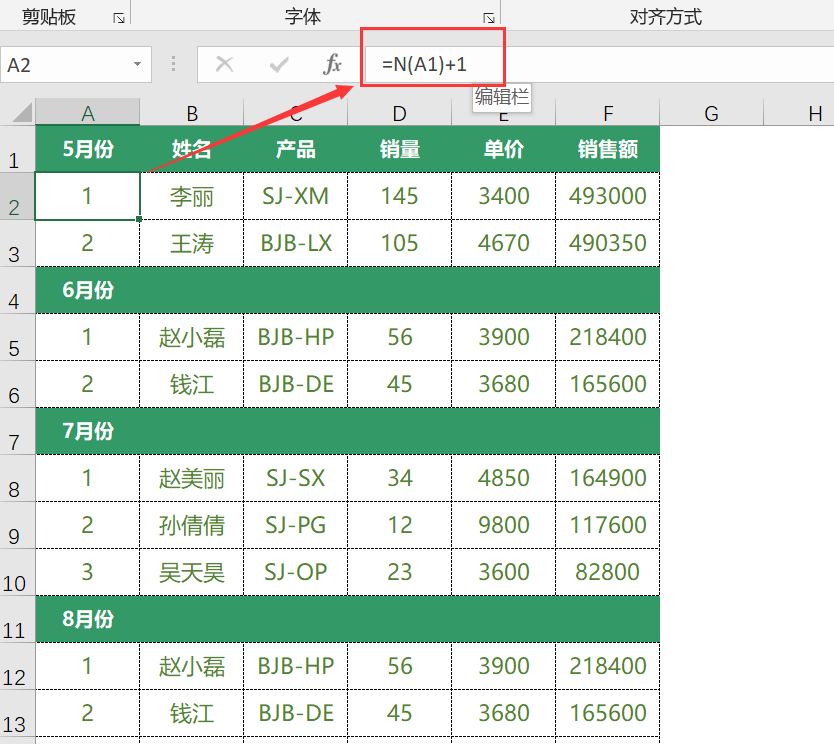This screenshot has height=744, width=834.
Task: Select row 1 header
Action: tap(17, 149)
